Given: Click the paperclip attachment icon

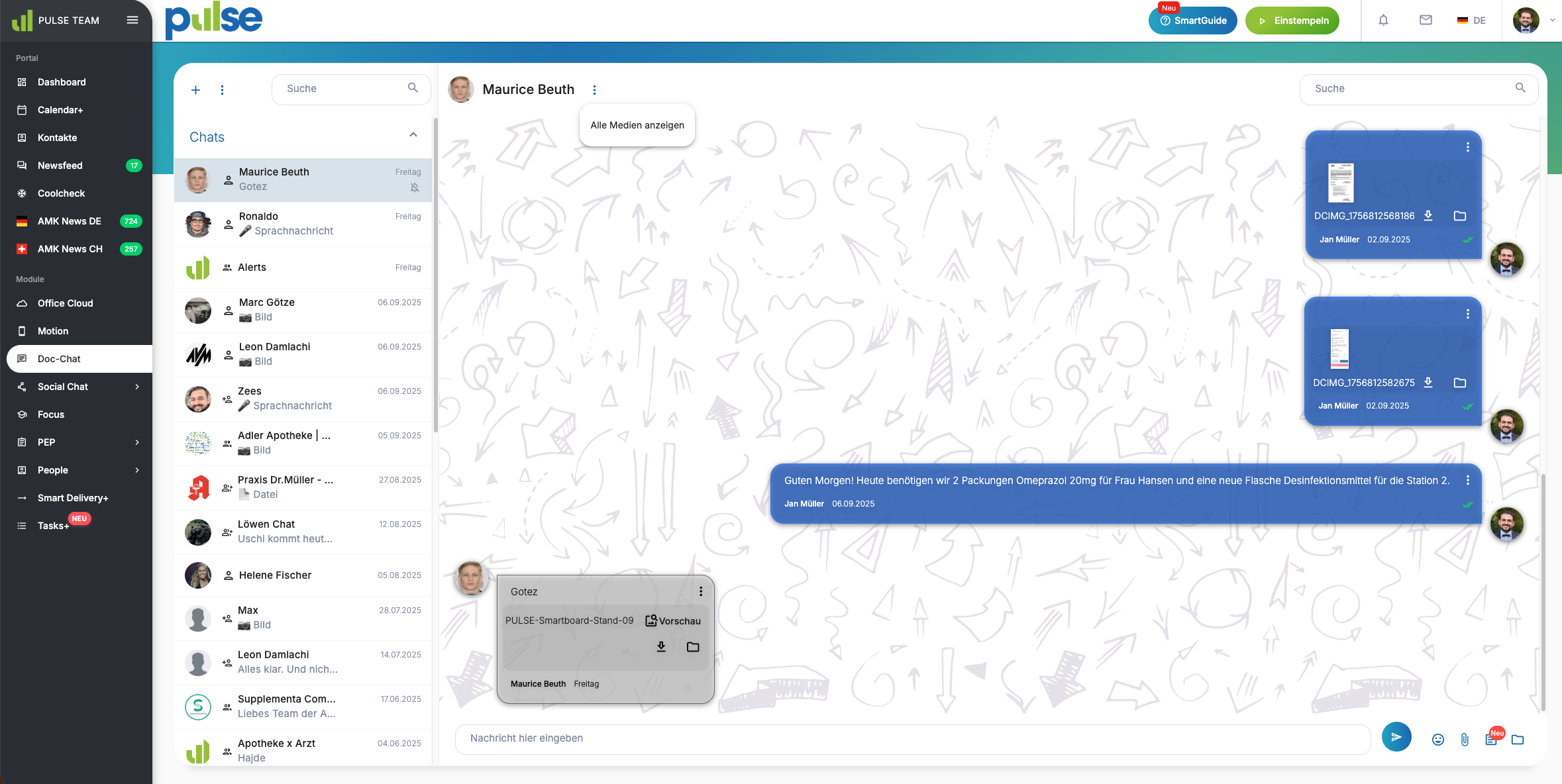Looking at the screenshot, I should (x=1465, y=740).
